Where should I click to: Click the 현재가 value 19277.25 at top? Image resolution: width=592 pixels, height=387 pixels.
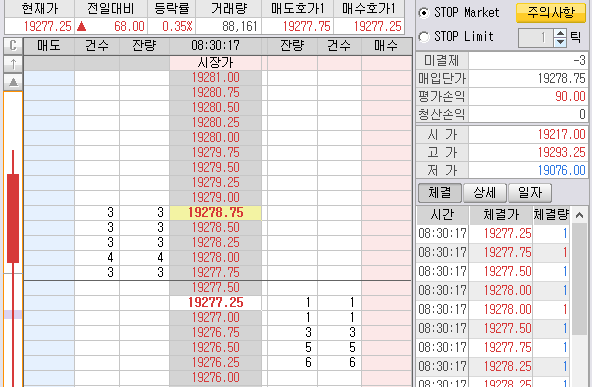coord(48,26)
